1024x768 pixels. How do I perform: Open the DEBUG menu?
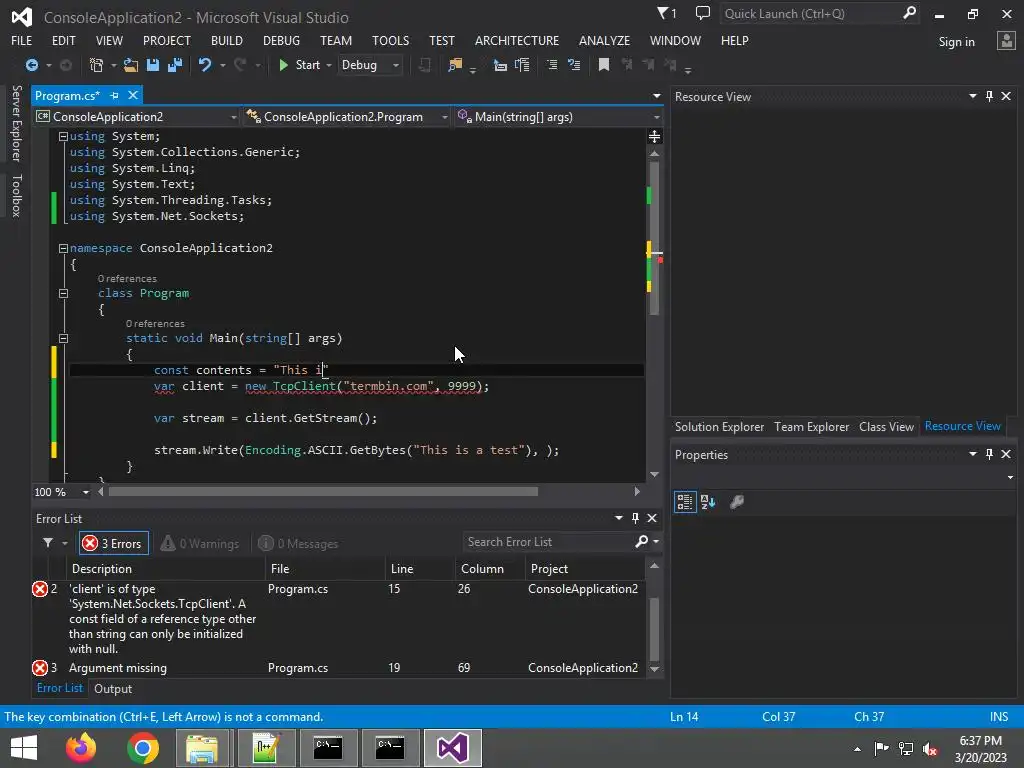click(281, 40)
